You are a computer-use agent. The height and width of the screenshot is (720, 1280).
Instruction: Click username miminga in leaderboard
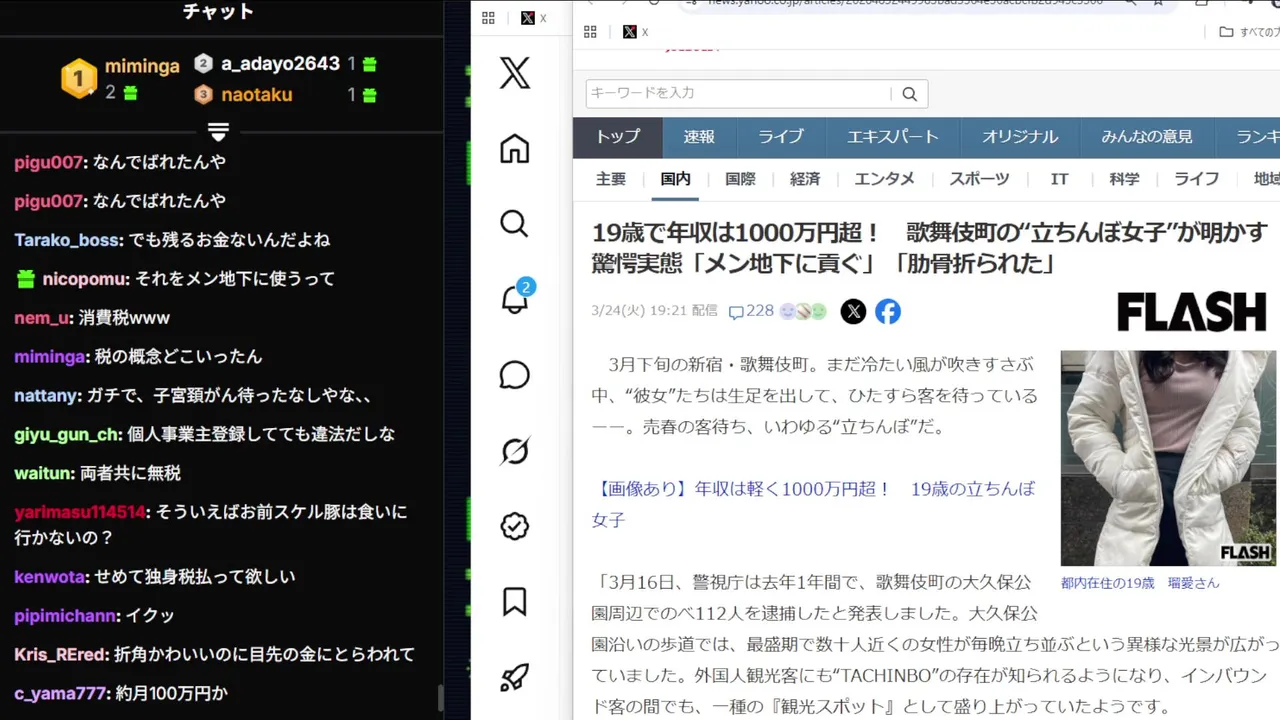point(143,66)
